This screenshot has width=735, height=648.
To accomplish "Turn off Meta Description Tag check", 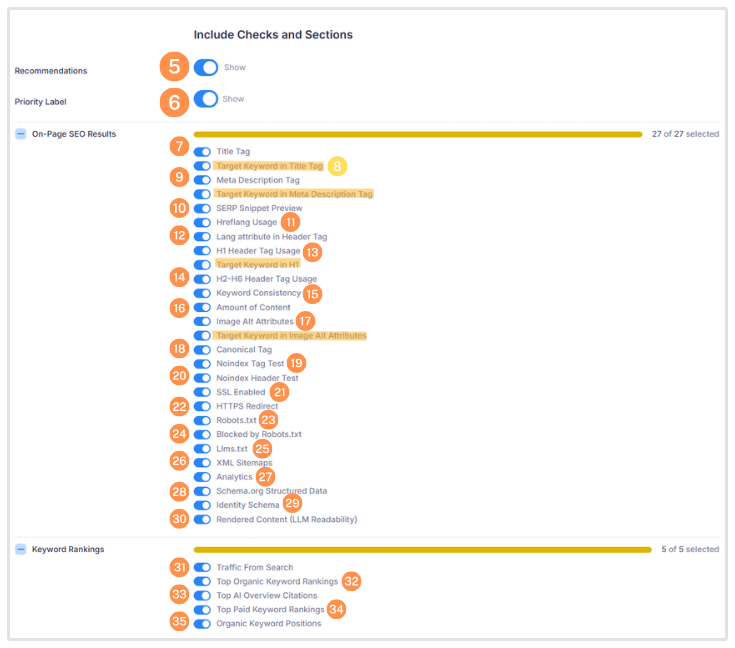I will coord(202,180).
